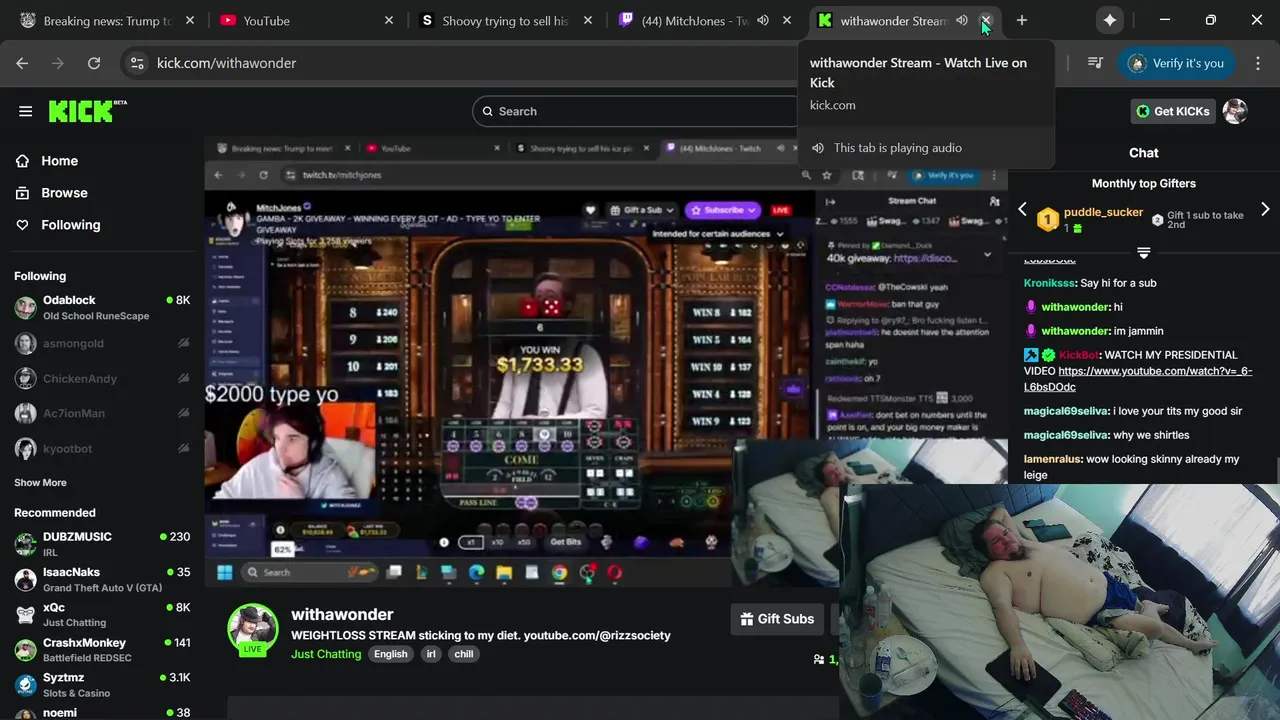
Task: Open recommended channel IsaacNaks
Action: 102,580
